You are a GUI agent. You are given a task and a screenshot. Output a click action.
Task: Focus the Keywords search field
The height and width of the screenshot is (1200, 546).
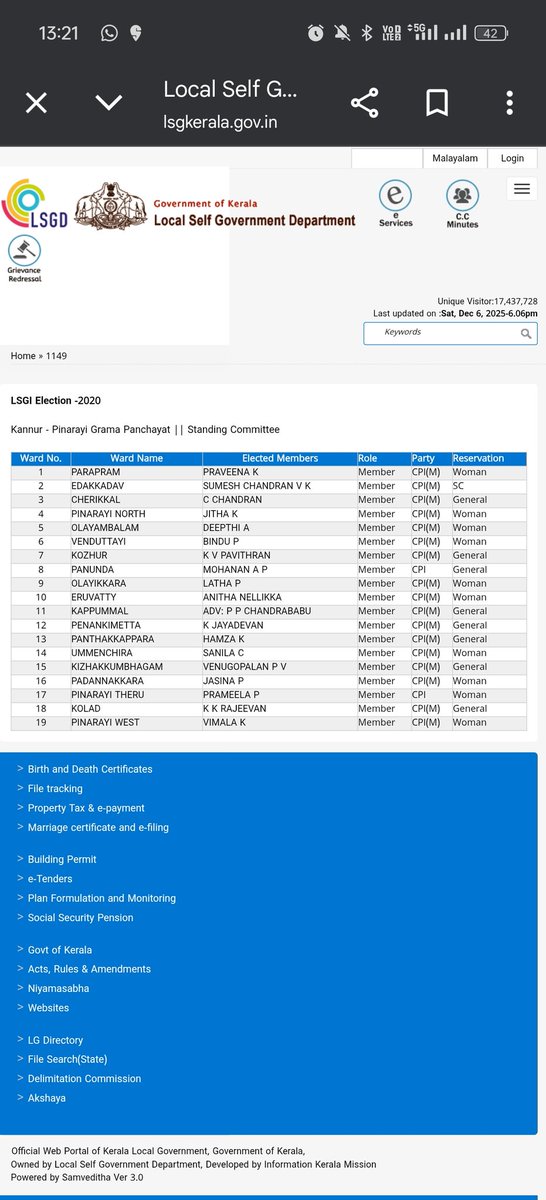(x=450, y=333)
